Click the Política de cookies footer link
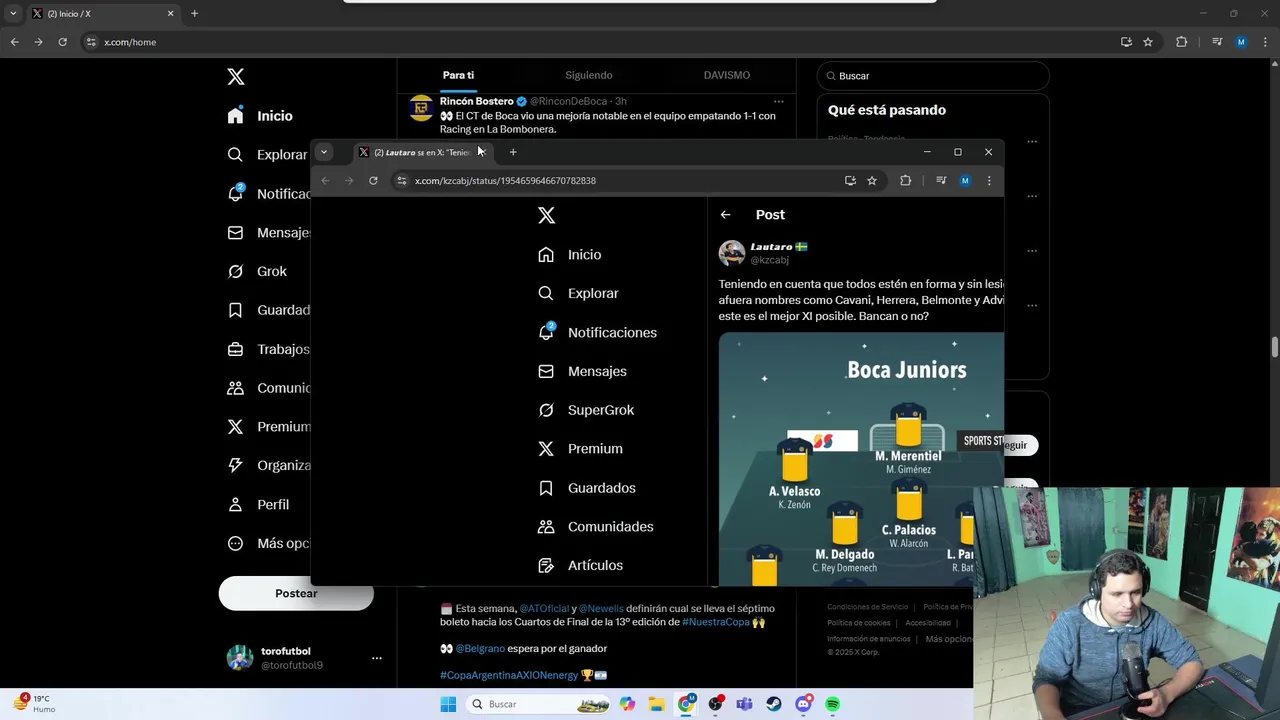 click(x=859, y=623)
